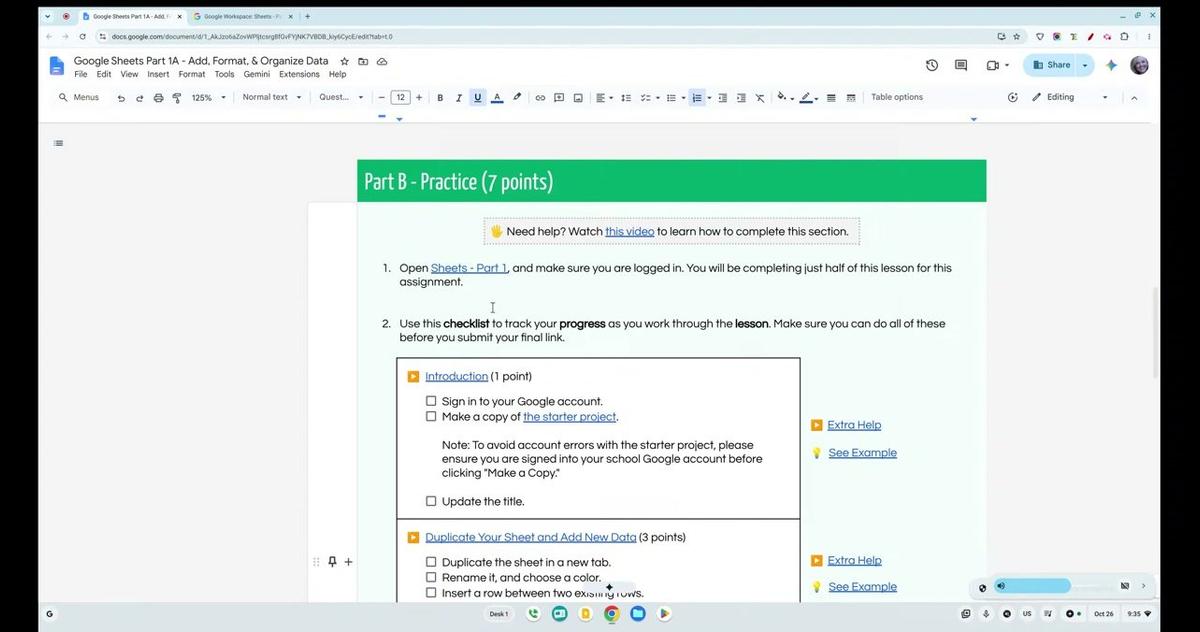Image resolution: width=1200 pixels, height=632 pixels.
Task: Check the Insert a row box
Action: [x=431, y=593]
